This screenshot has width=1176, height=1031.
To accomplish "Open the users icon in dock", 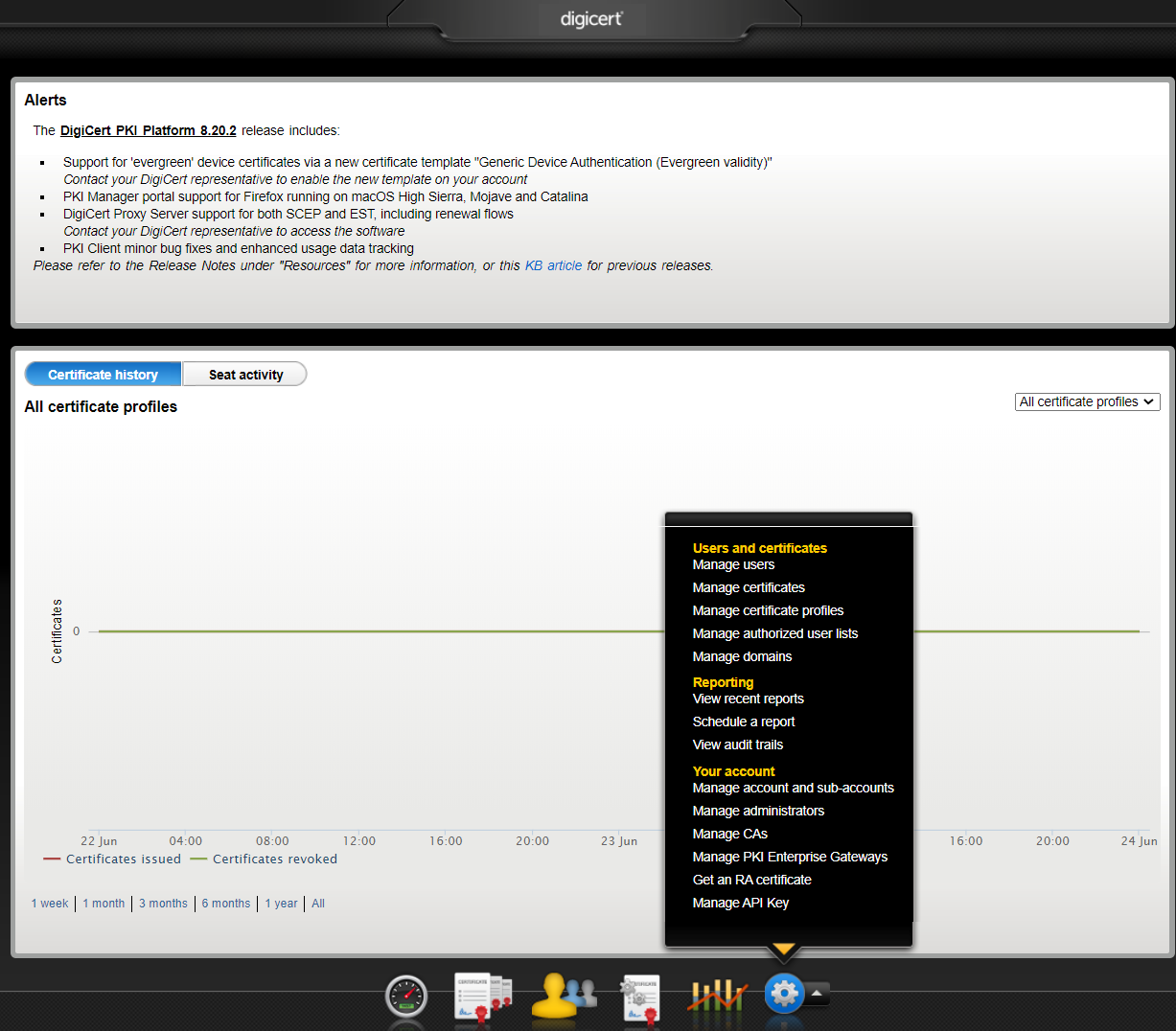I will click(564, 996).
